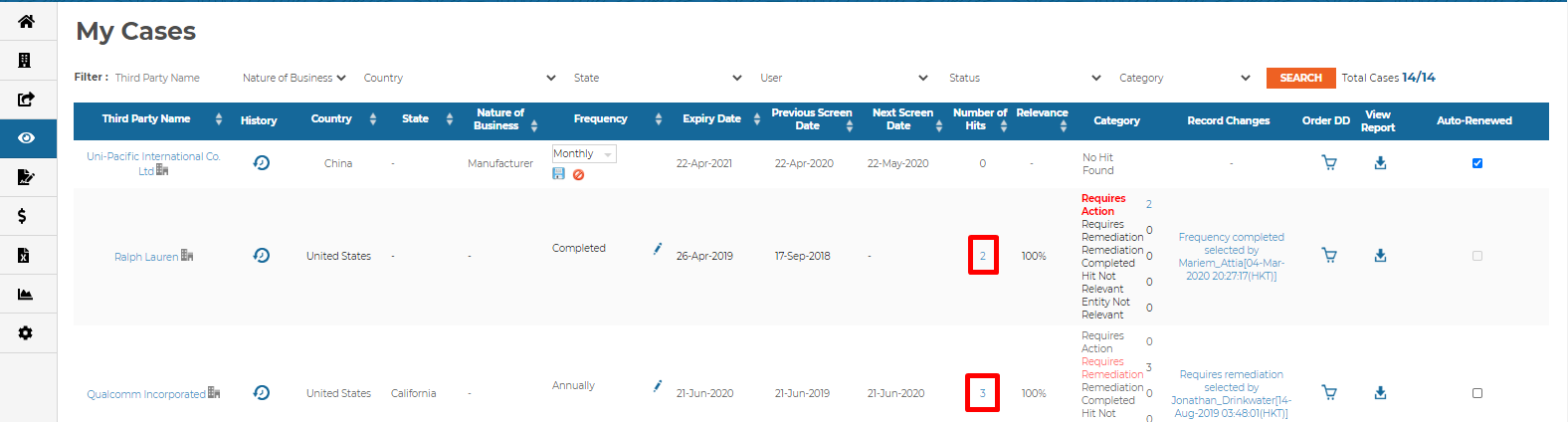Screen dimensions: 1568x422
Task: Enable Auto-Renewed for Qualcomm Incorporated
Action: point(1476,393)
